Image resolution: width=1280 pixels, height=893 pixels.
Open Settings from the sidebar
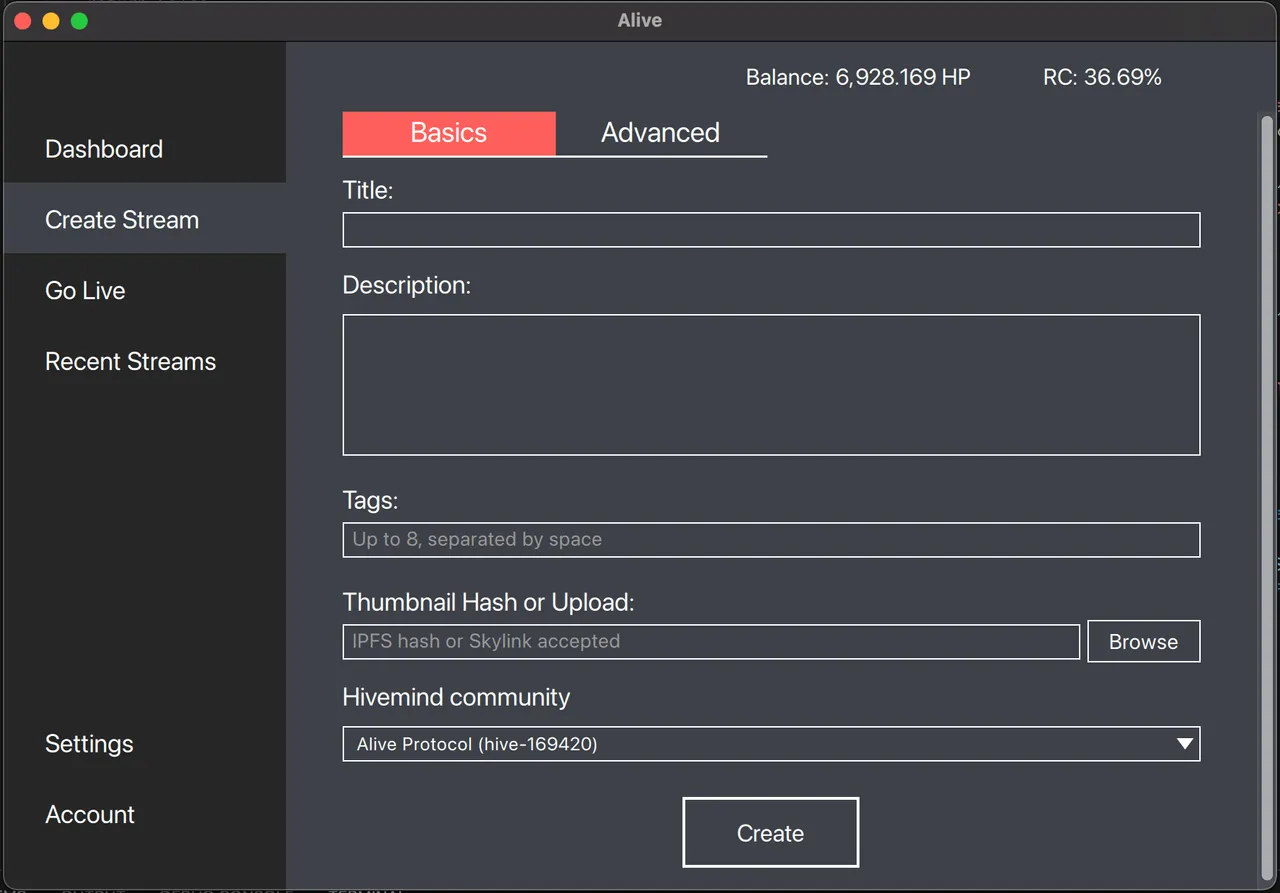(x=89, y=744)
